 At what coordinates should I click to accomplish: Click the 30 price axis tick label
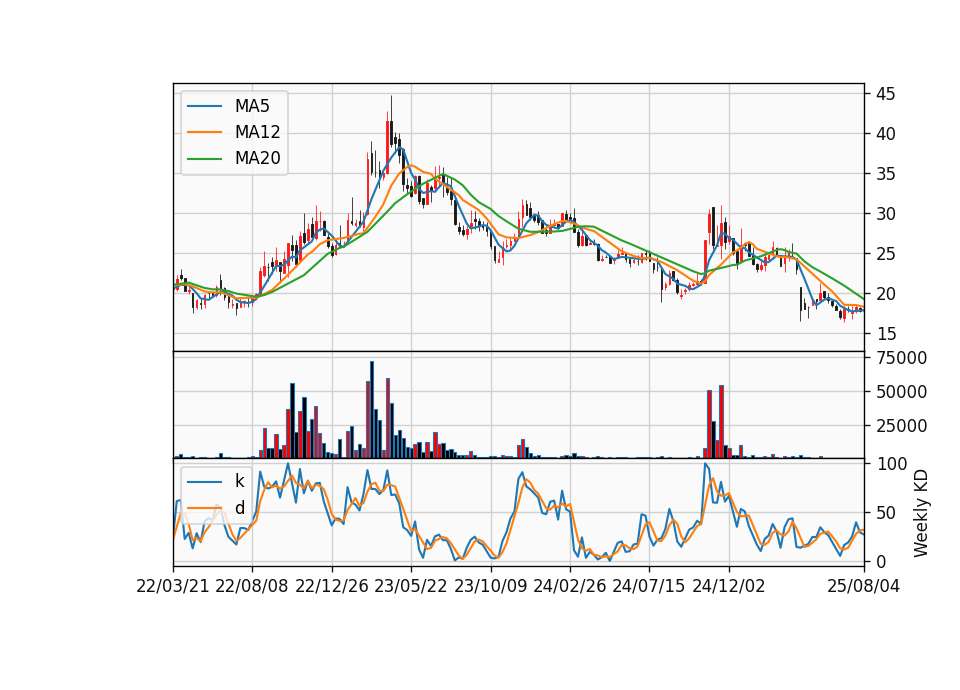886,214
